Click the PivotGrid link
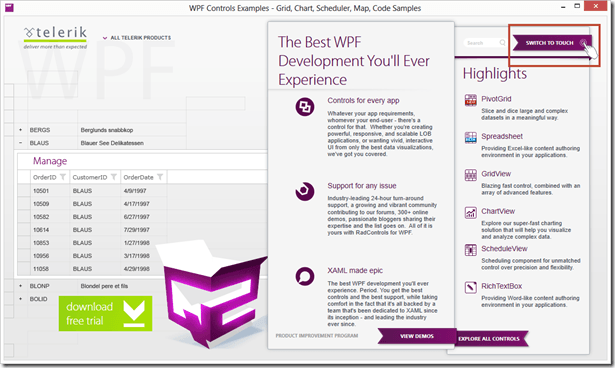The width and height of the screenshot is (615, 368). coord(496,99)
